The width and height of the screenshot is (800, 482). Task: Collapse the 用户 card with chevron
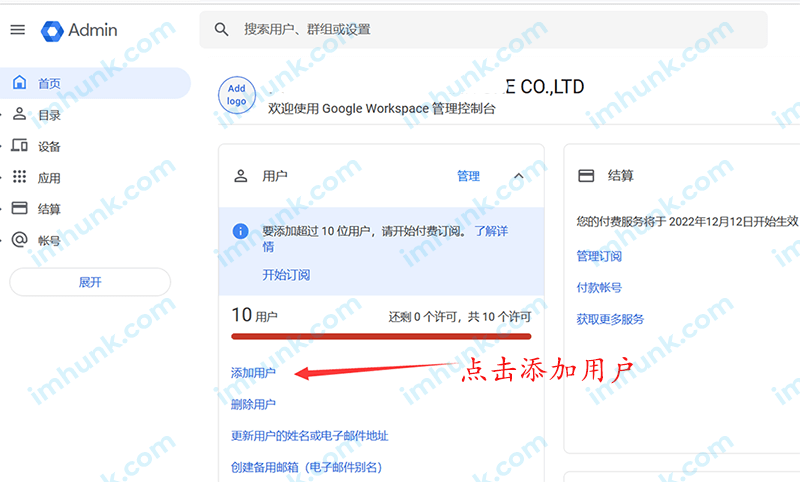tap(518, 176)
